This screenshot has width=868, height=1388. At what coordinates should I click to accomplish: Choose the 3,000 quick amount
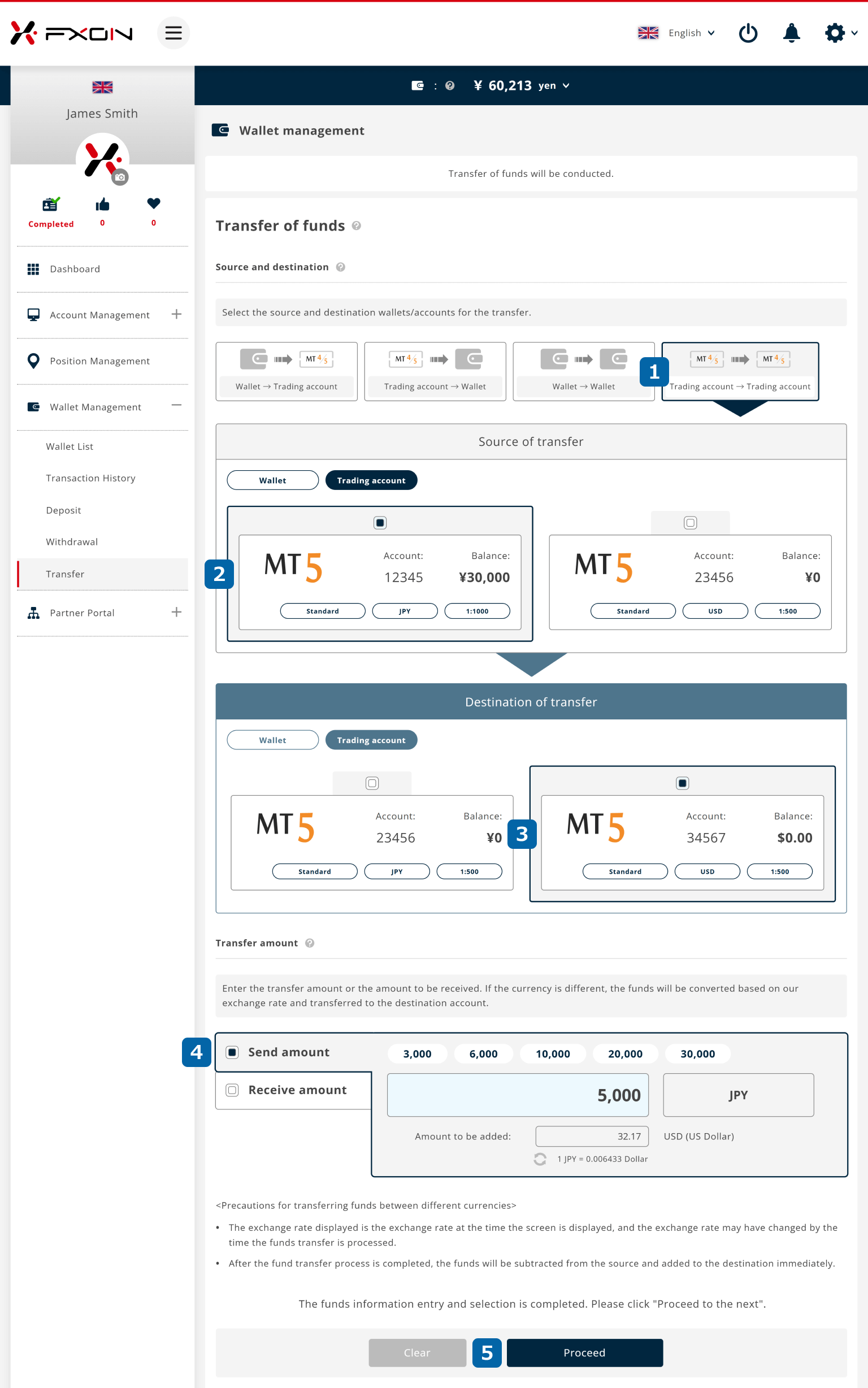[418, 1054]
